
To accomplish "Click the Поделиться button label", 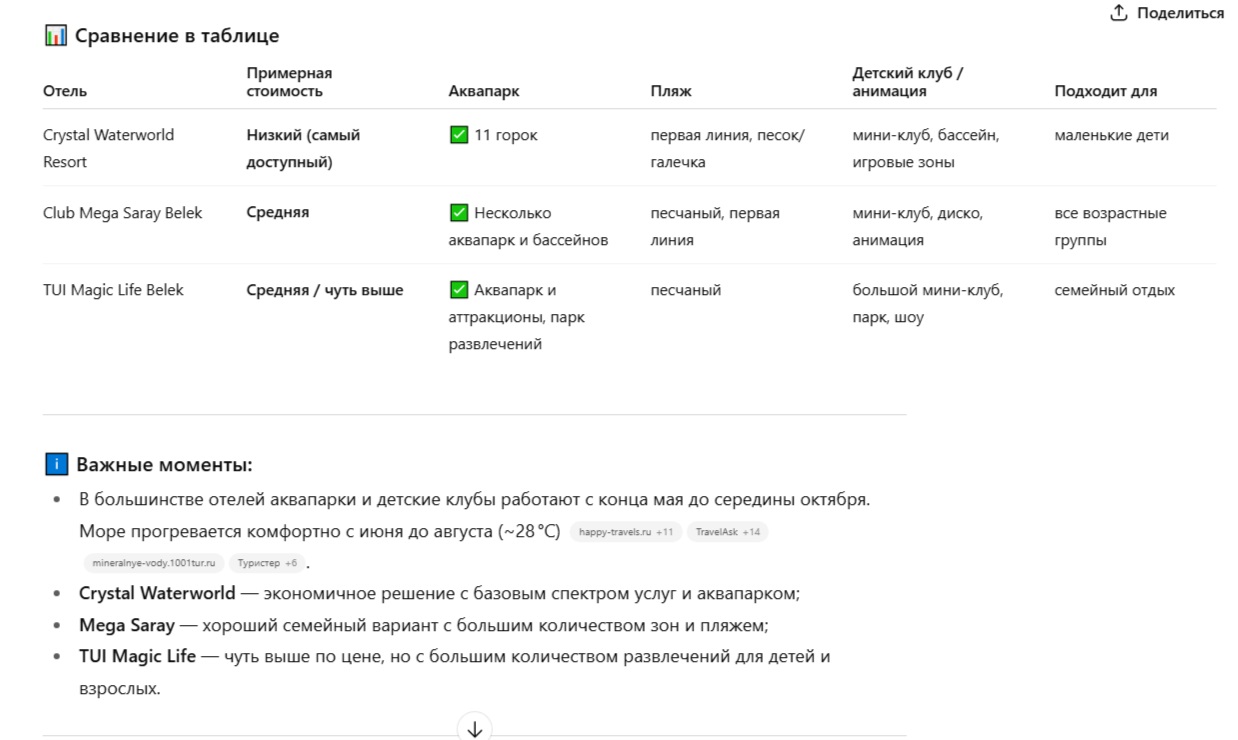I will pyautogui.click(x=1180, y=13).
